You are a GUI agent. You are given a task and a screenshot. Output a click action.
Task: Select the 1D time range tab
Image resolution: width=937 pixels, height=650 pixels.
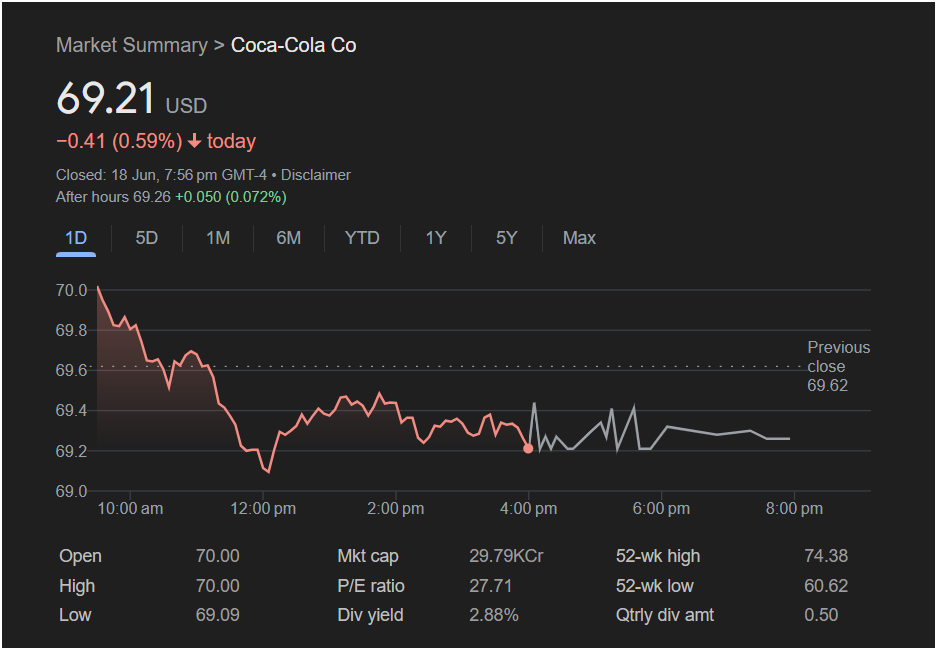pos(76,238)
